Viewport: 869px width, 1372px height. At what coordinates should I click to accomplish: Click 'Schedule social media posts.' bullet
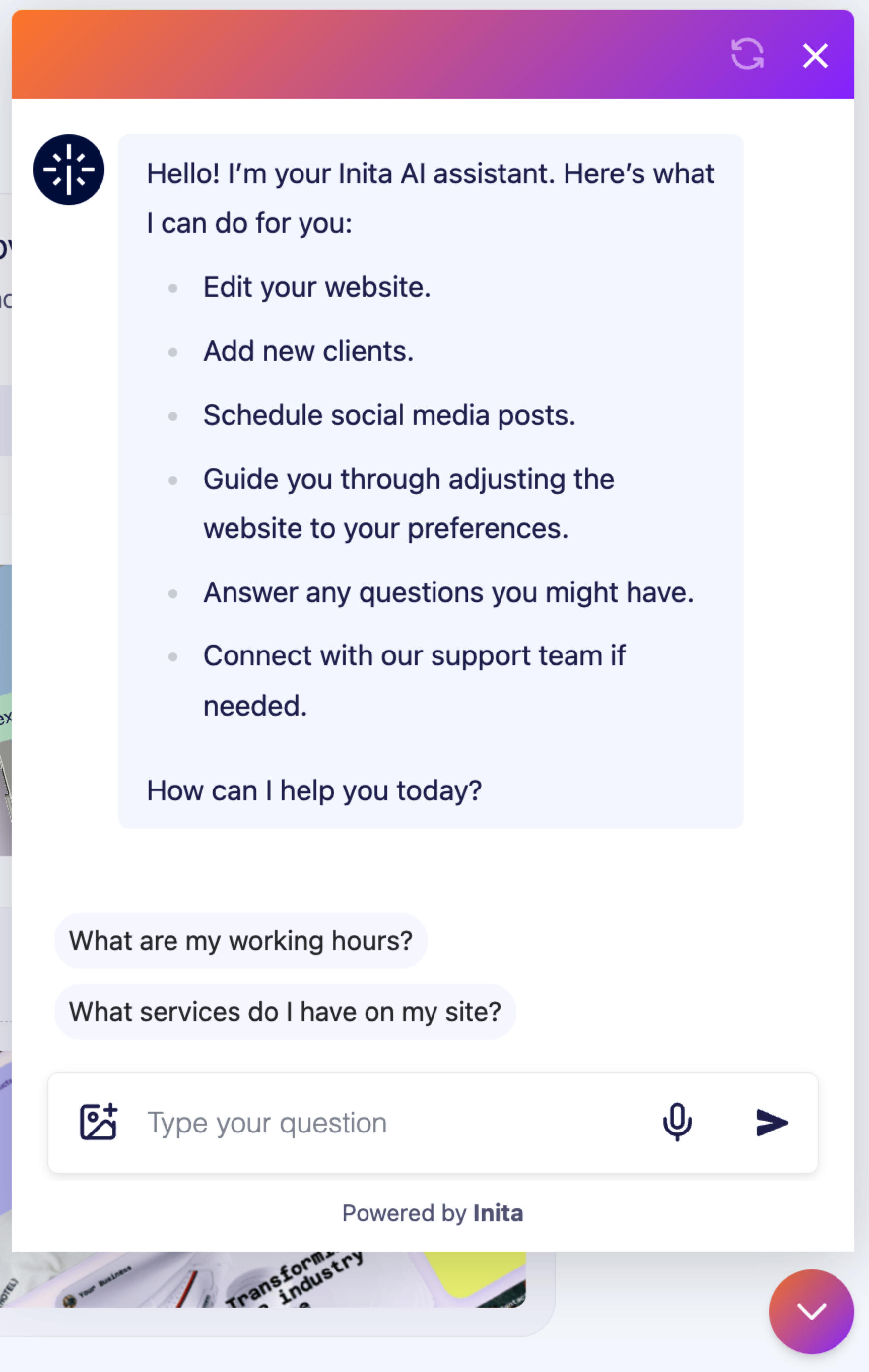click(x=390, y=415)
